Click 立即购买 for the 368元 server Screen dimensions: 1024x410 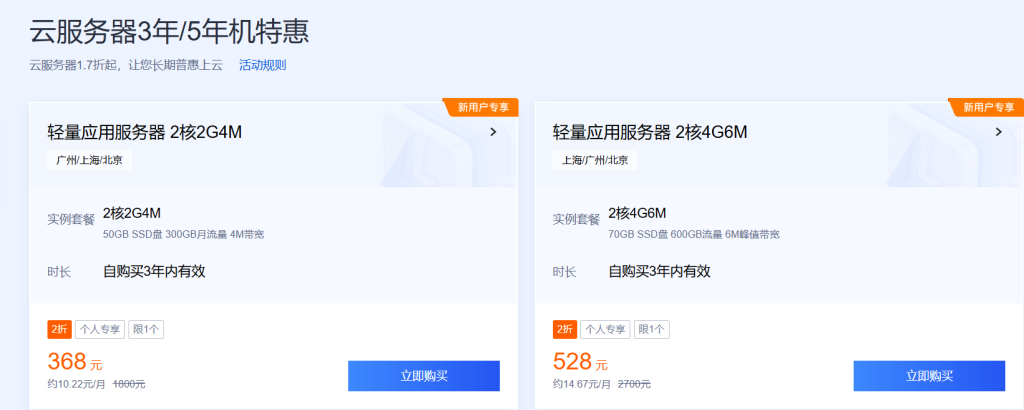[x=424, y=376]
